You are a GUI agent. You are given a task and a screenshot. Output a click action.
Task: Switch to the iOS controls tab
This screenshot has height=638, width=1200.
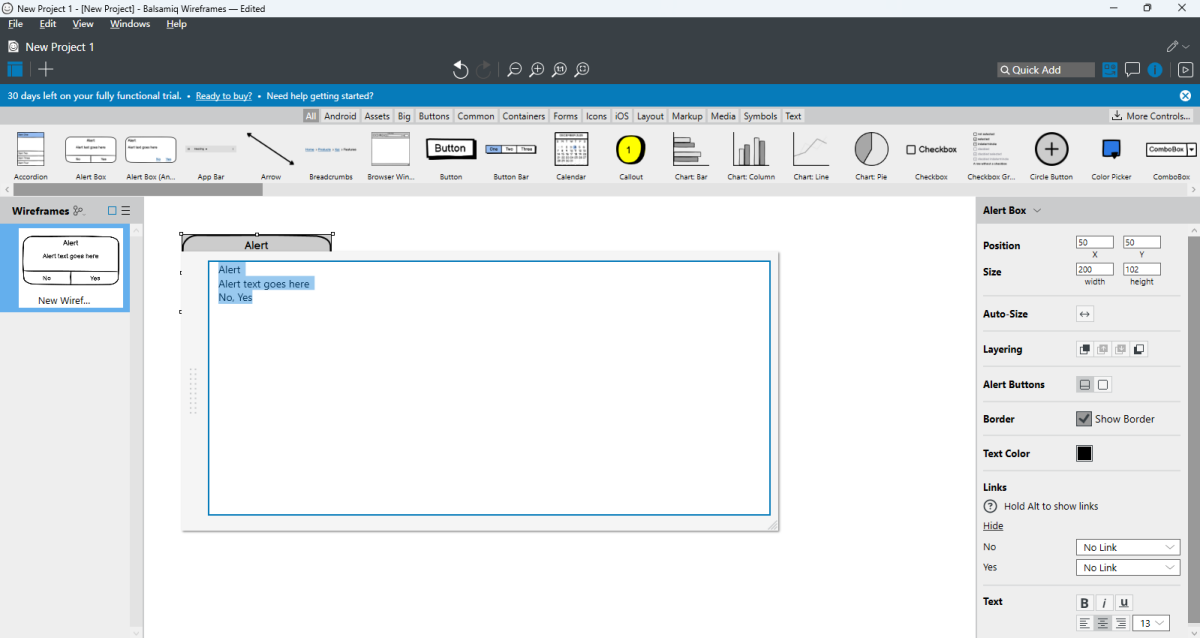(x=621, y=115)
